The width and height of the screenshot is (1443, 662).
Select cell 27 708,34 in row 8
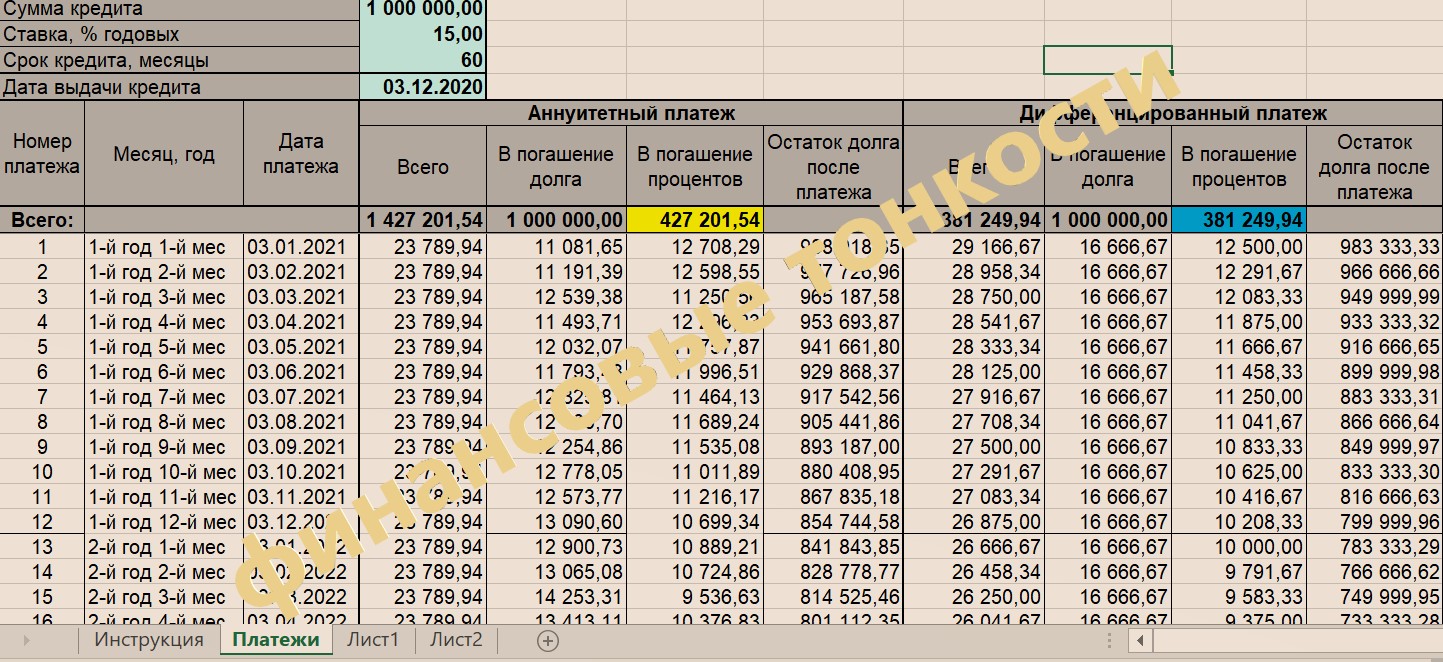[973, 422]
